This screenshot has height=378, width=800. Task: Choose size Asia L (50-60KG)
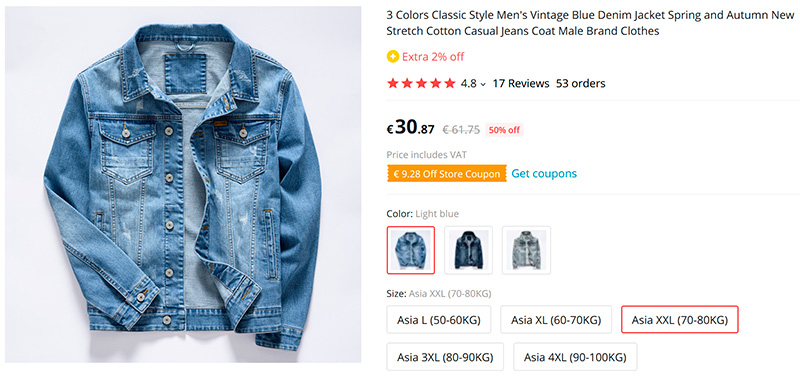(439, 320)
